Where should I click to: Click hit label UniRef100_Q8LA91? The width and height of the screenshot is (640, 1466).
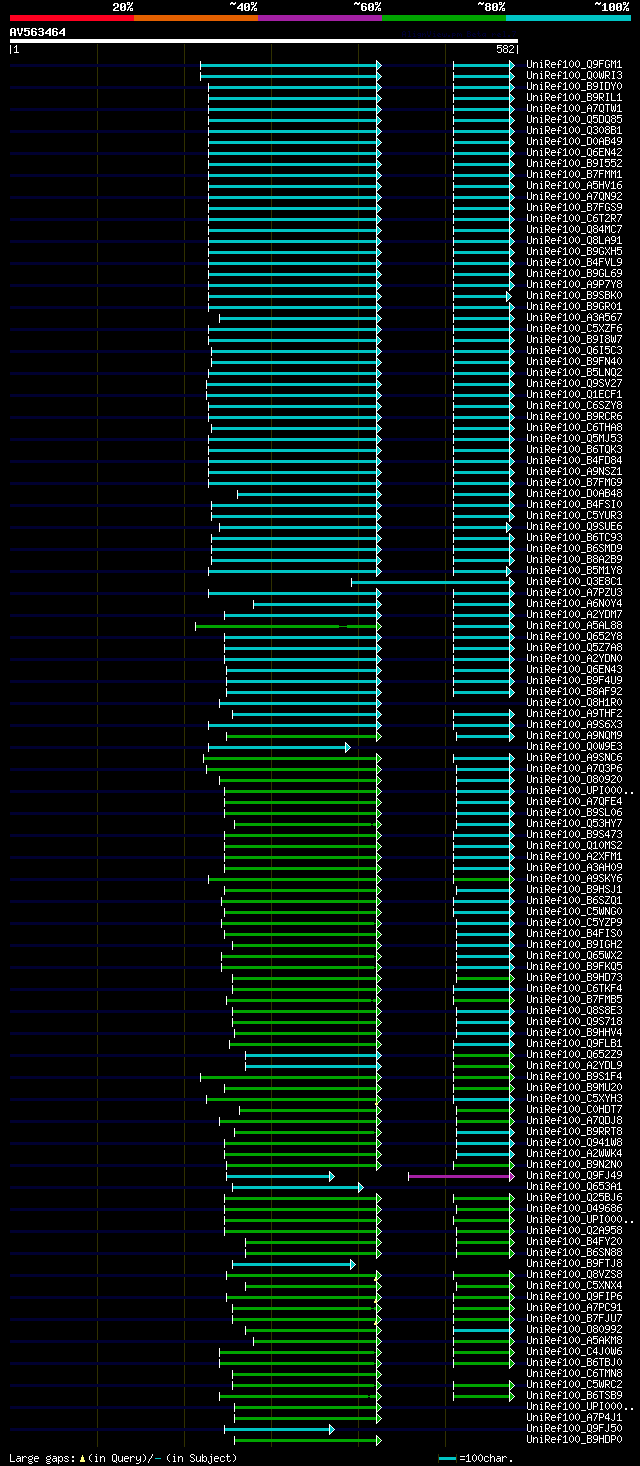click(x=574, y=241)
